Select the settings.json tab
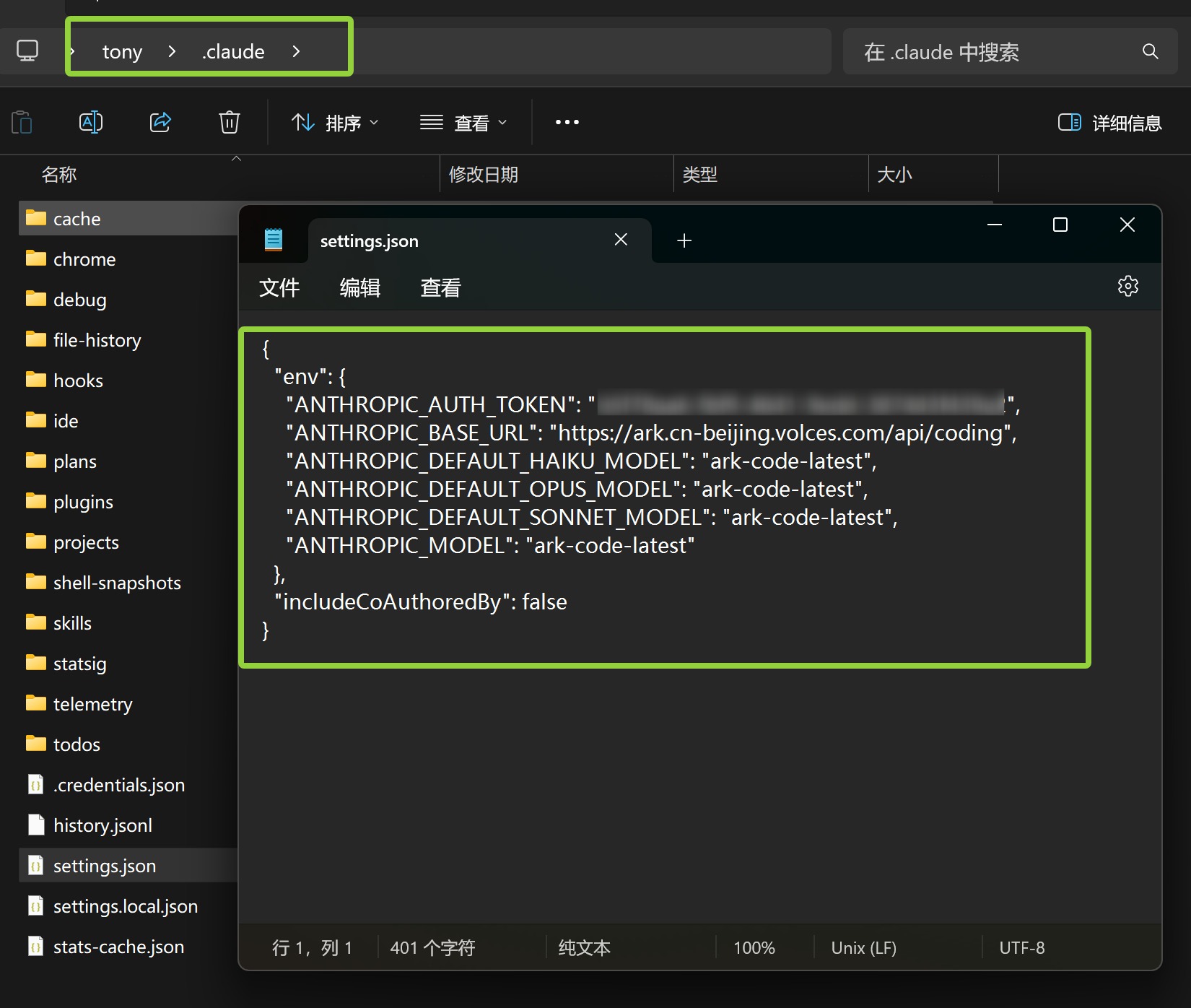Image resolution: width=1191 pixels, height=1008 pixels. (369, 240)
